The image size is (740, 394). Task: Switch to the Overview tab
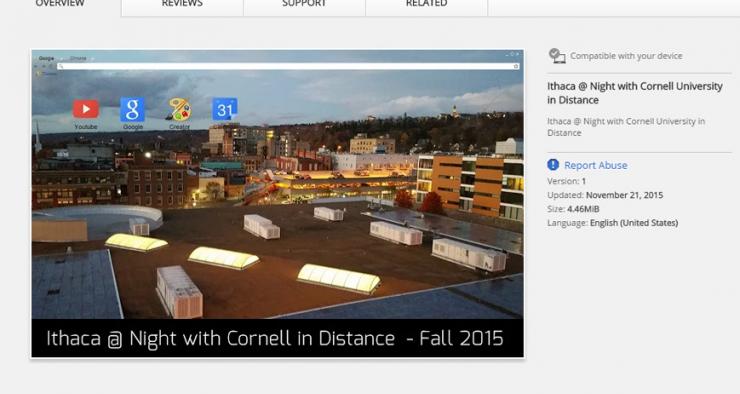60,5
